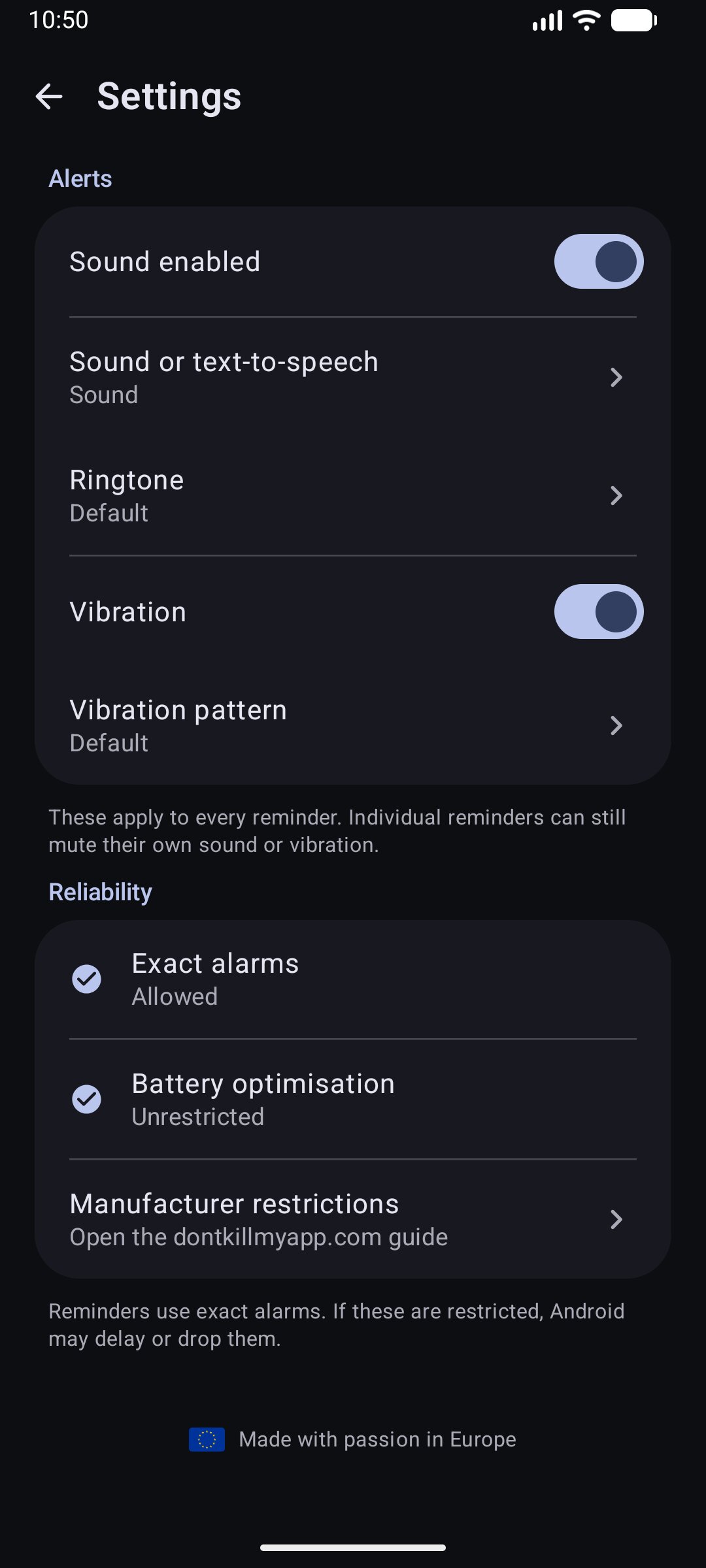The height and width of the screenshot is (1568, 706).
Task: Tap the battery status icon
Action: click(634, 20)
